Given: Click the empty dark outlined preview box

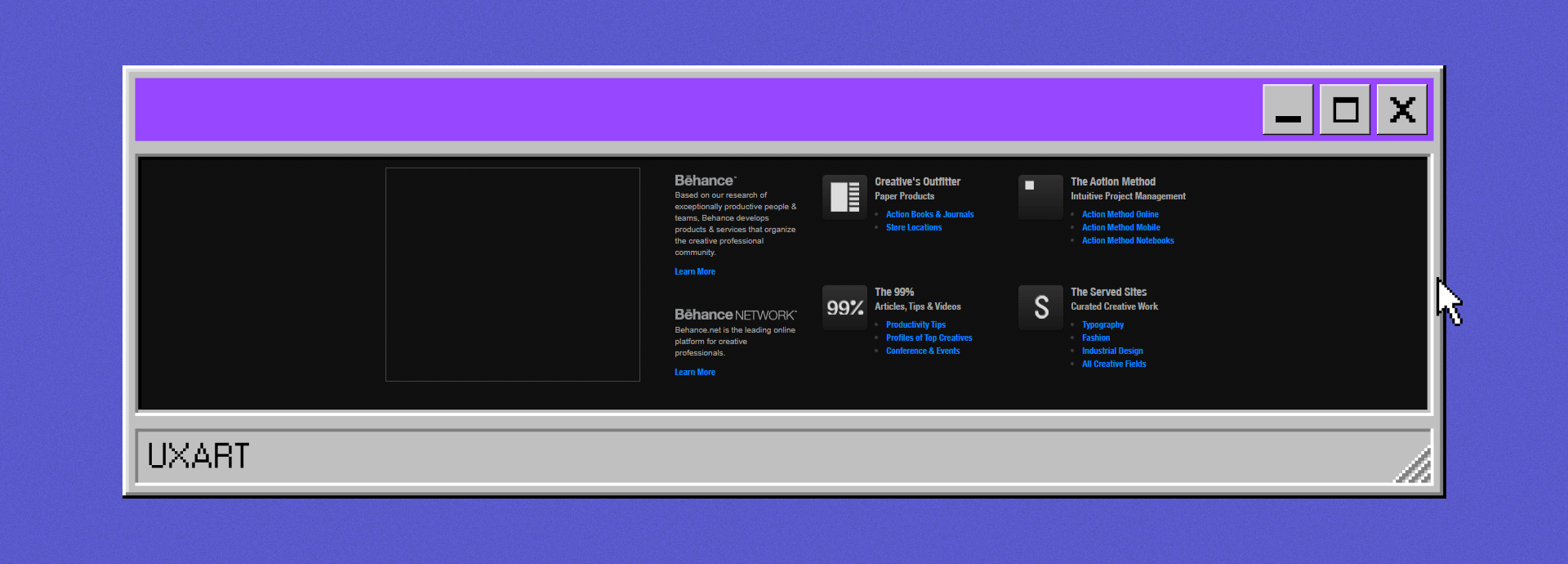Looking at the screenshot, I should [513, 275].
